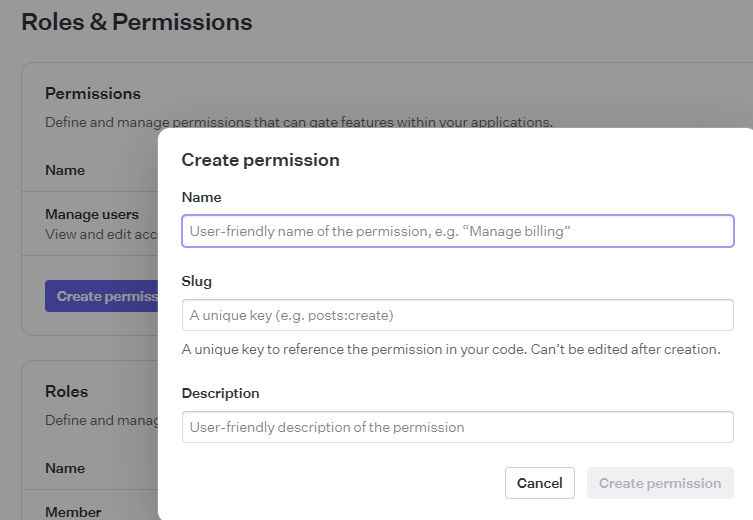Focus the permission Name input field
This screenshot has width=753, height=520.
tap(458, 231)
